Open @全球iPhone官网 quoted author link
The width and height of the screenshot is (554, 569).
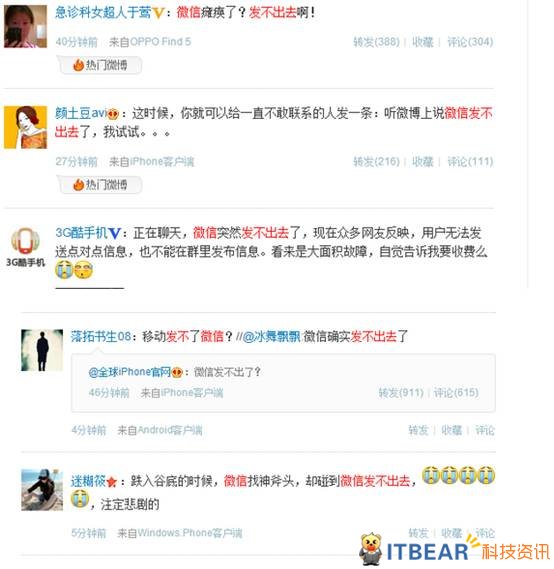(130, 372)
